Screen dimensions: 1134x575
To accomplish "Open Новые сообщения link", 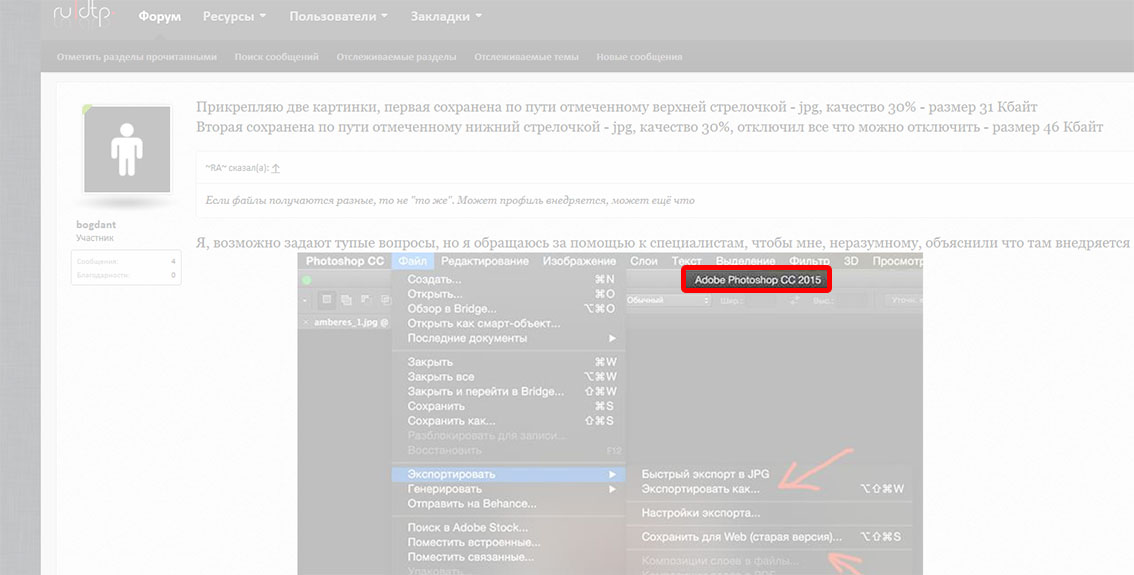I will point(639,56).
